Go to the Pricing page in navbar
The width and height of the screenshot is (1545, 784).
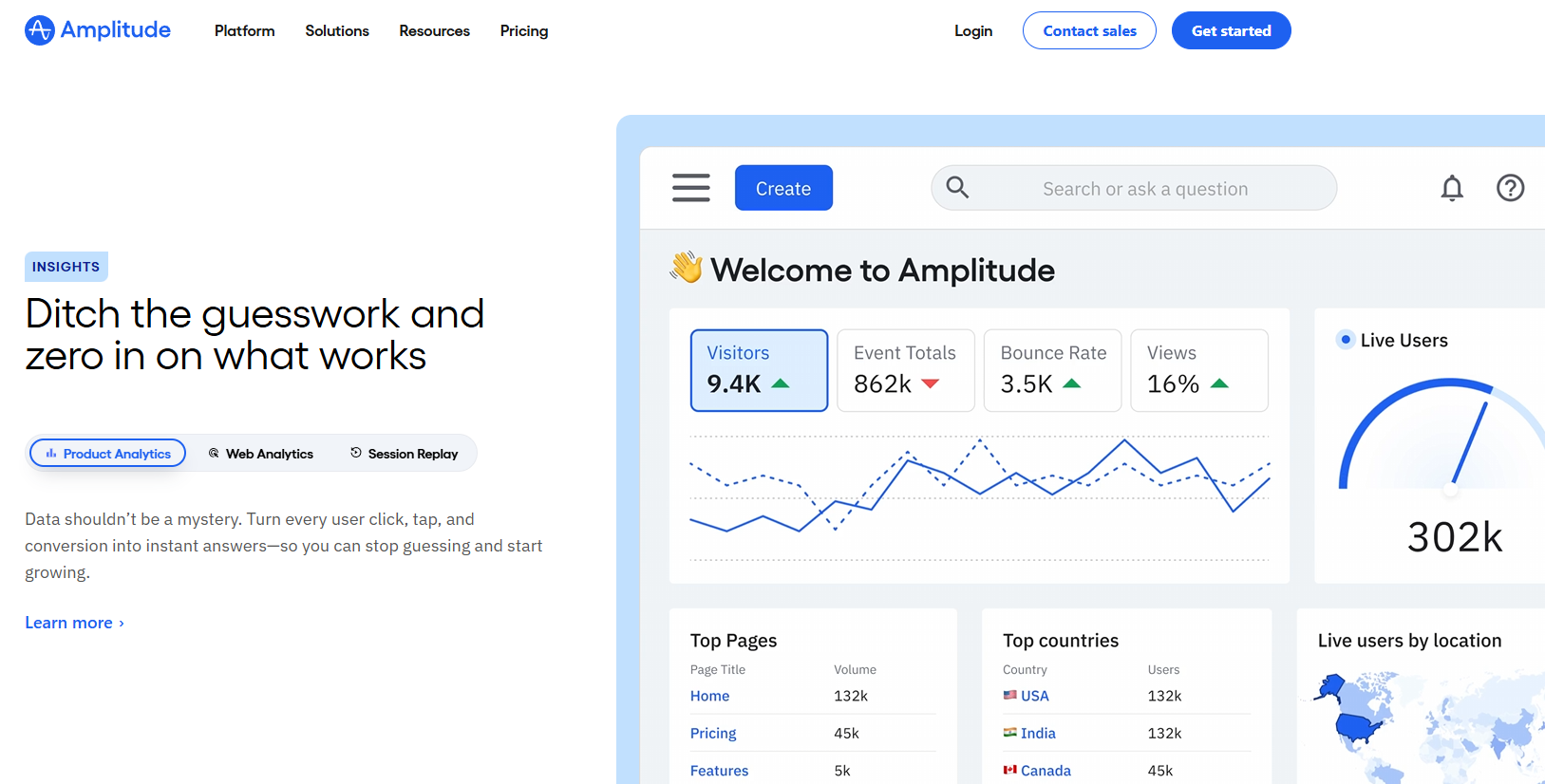click(x=524, y=30)
